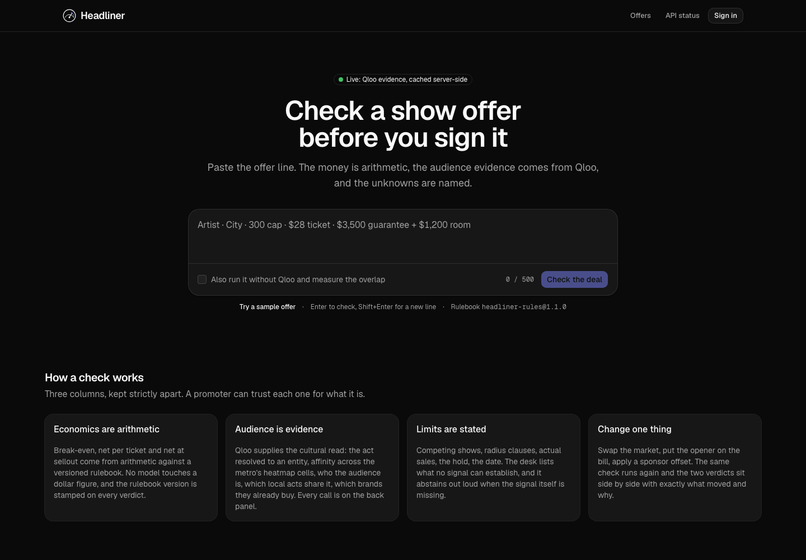Image resolution: width=806 pixels, height=560 pixels.
Task: Click the 'Enter to check, Shift+Enter' hint
Action: point(373,307)
